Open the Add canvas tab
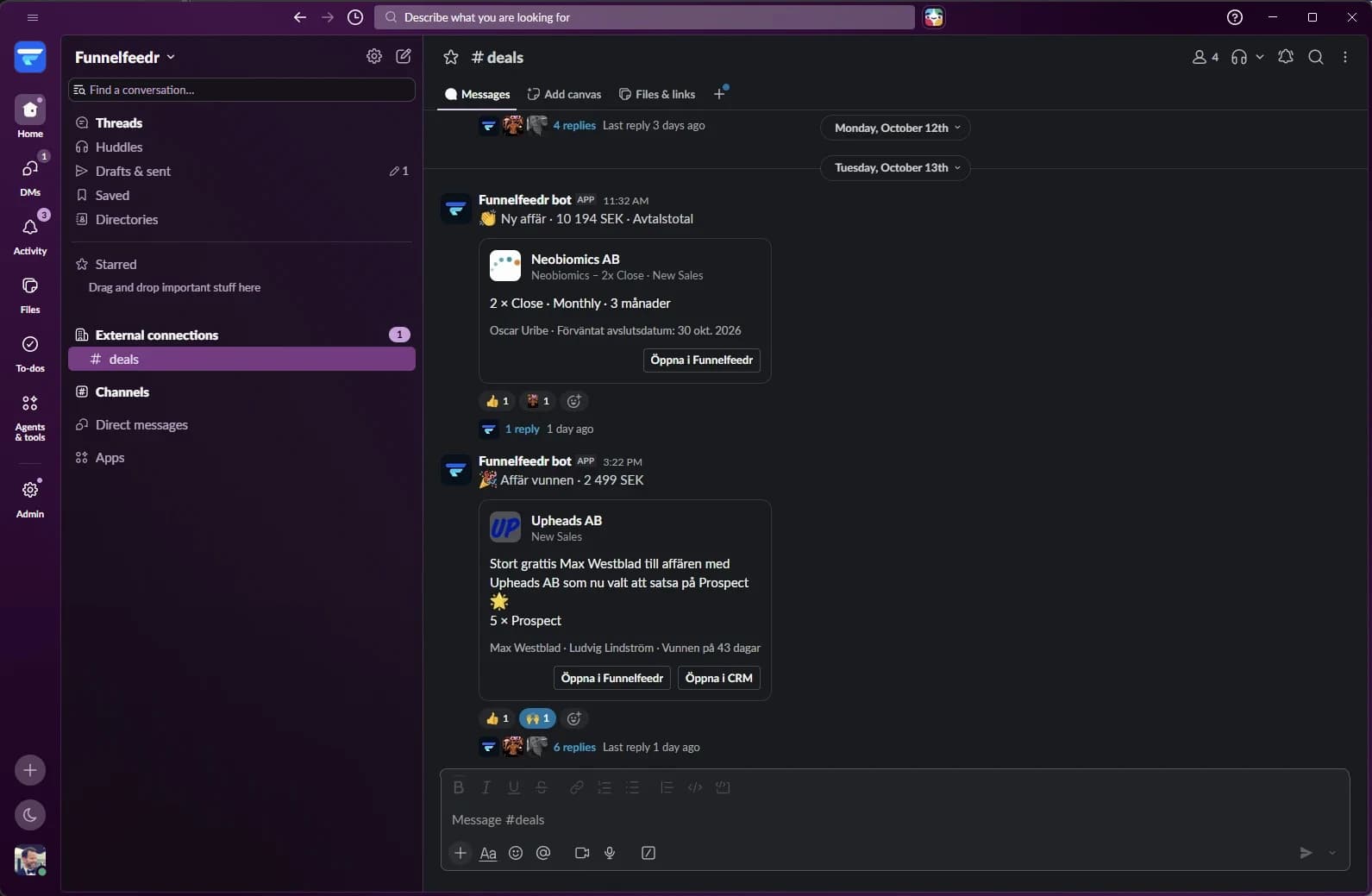 (x=564, y=94)
